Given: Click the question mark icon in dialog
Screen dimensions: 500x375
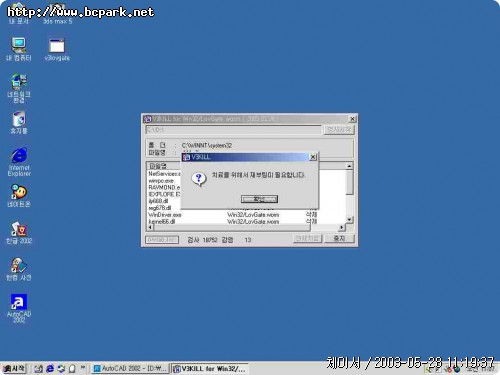Looking at the screenshot, I should click(x=199, y=179).
